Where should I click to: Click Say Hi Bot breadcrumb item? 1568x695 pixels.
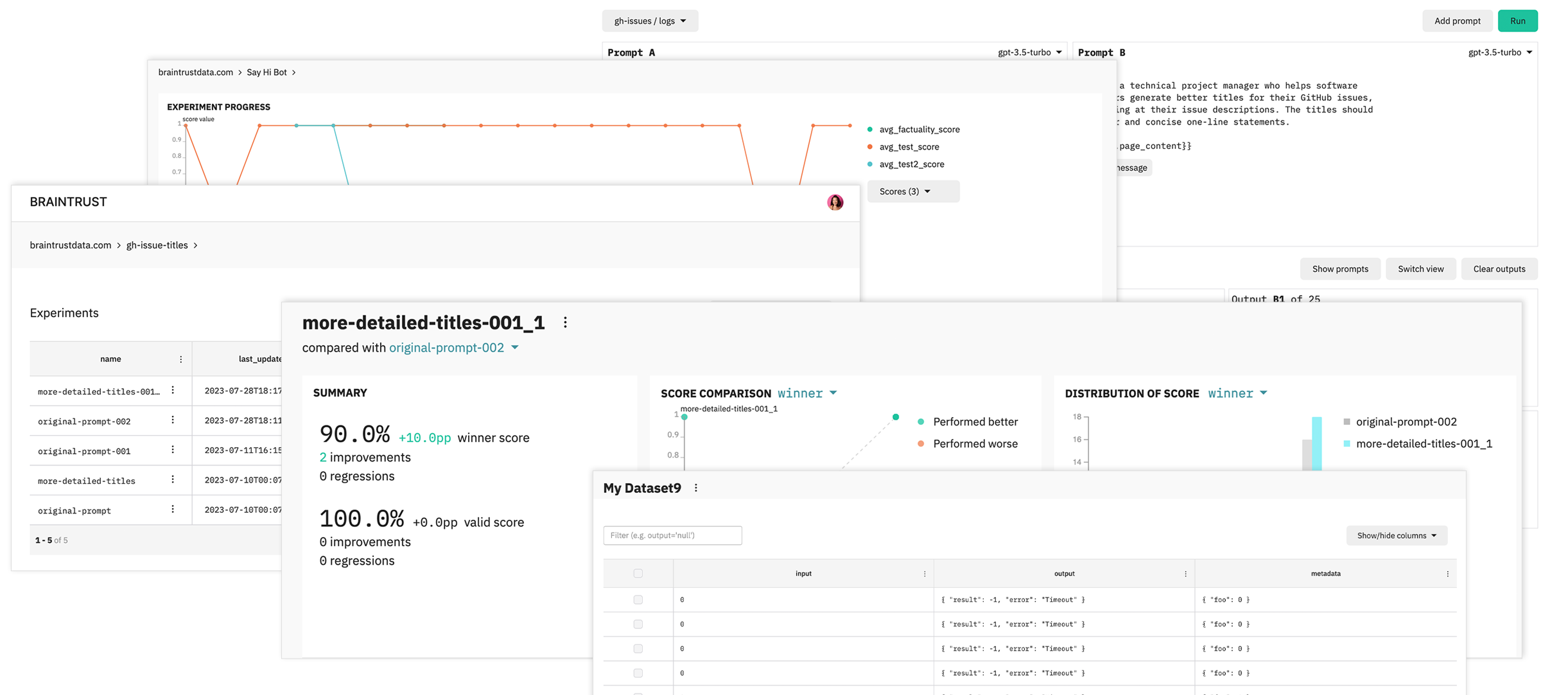pyautogui.click(x=266, y=73)
